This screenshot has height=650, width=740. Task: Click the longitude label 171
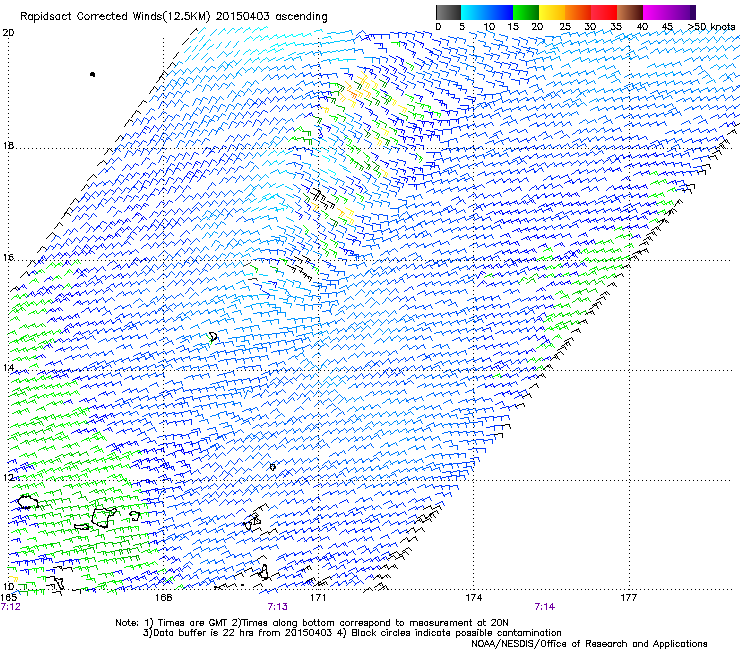click(x=318, y=598)
